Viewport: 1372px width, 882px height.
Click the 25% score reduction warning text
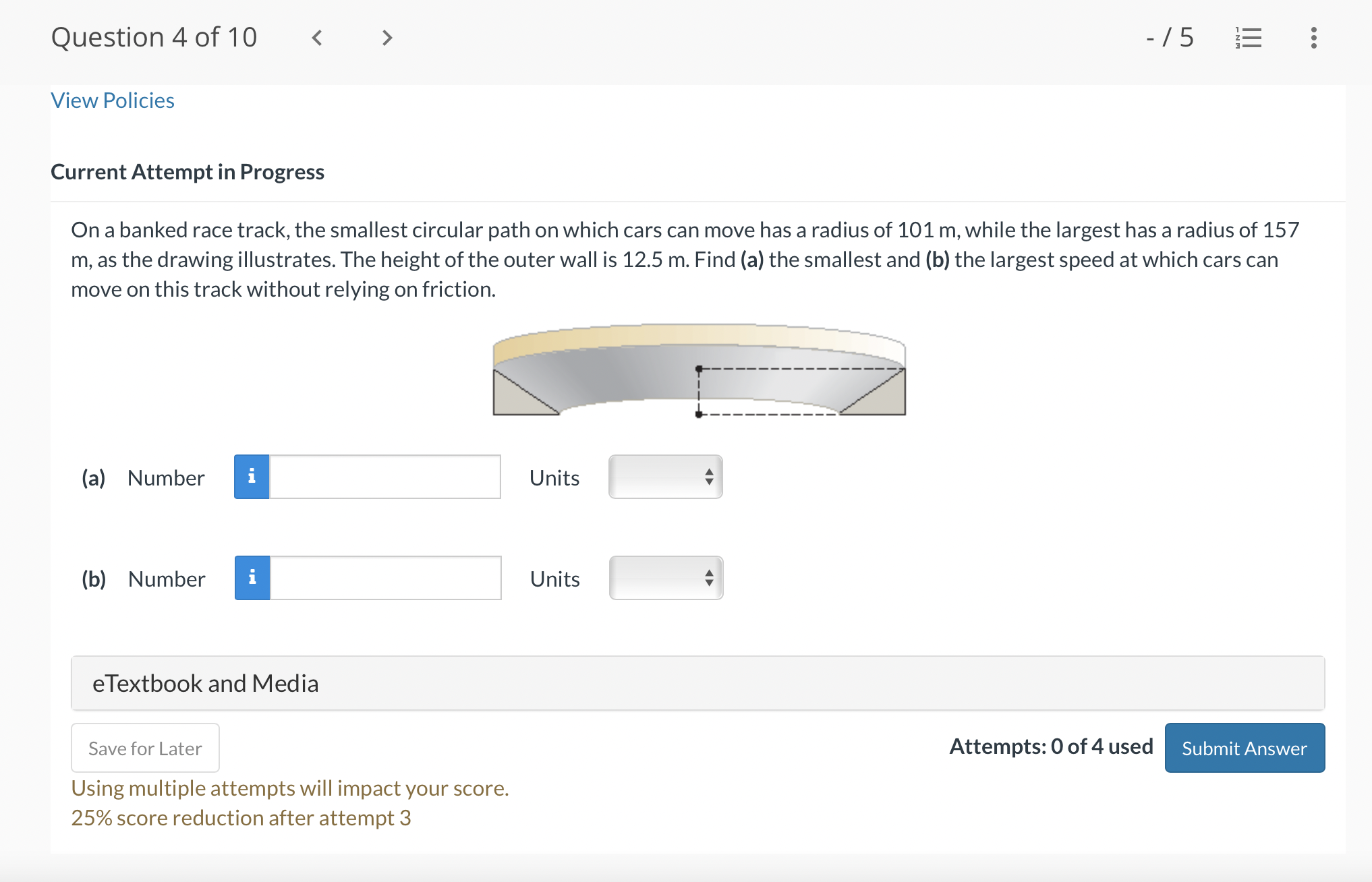(241, 818)
